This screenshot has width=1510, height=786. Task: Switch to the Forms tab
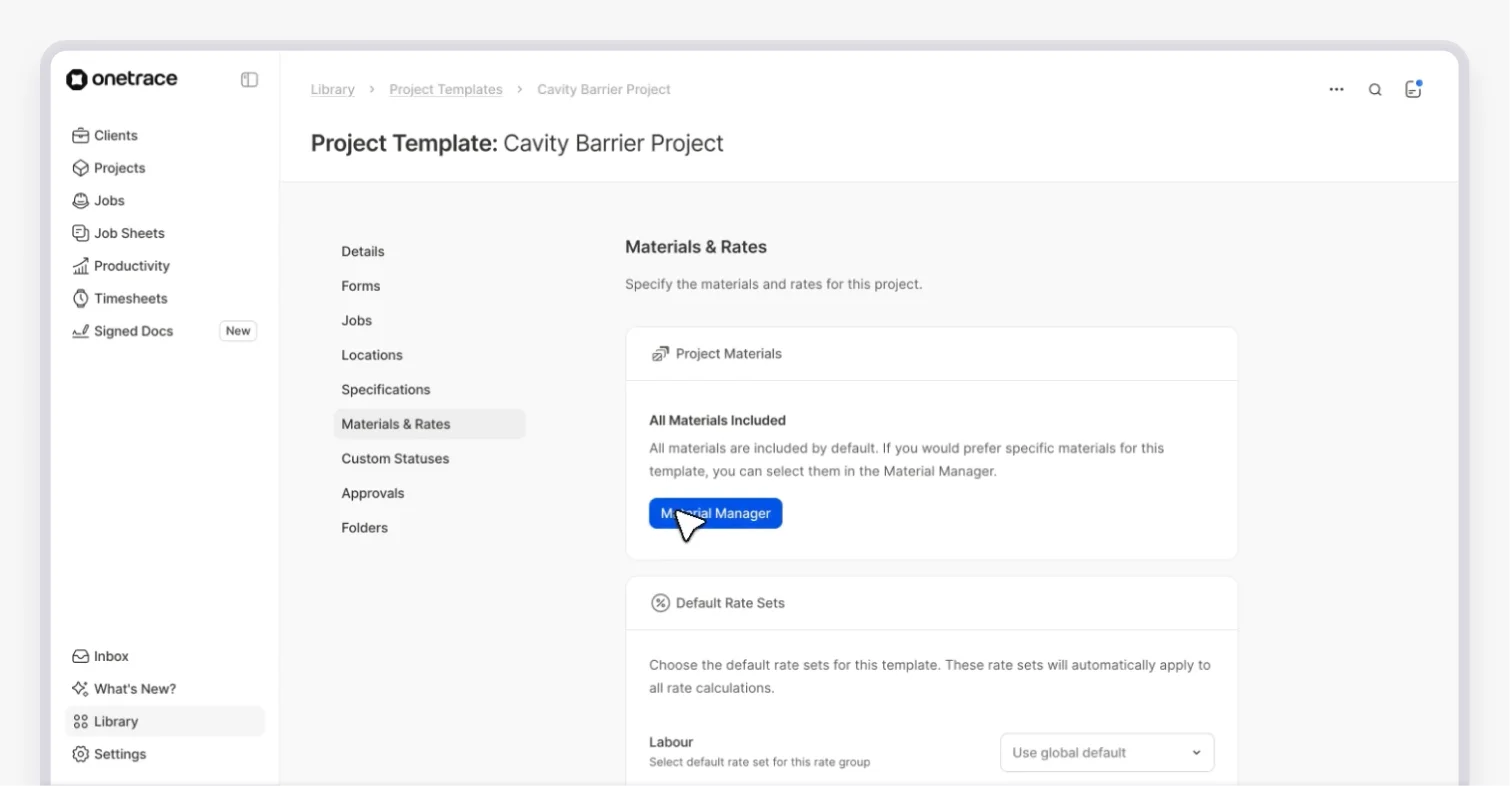click(x=361, y=286)
